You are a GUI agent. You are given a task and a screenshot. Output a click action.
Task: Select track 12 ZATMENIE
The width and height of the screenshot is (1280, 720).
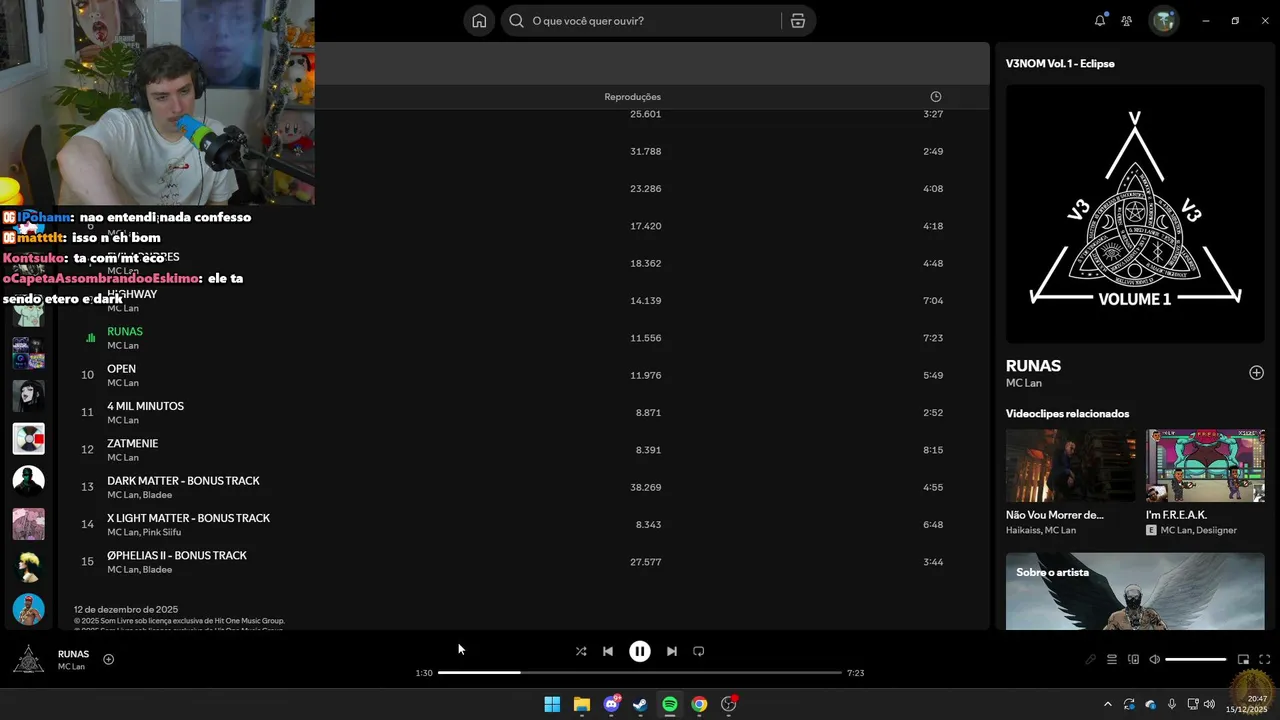523,450
